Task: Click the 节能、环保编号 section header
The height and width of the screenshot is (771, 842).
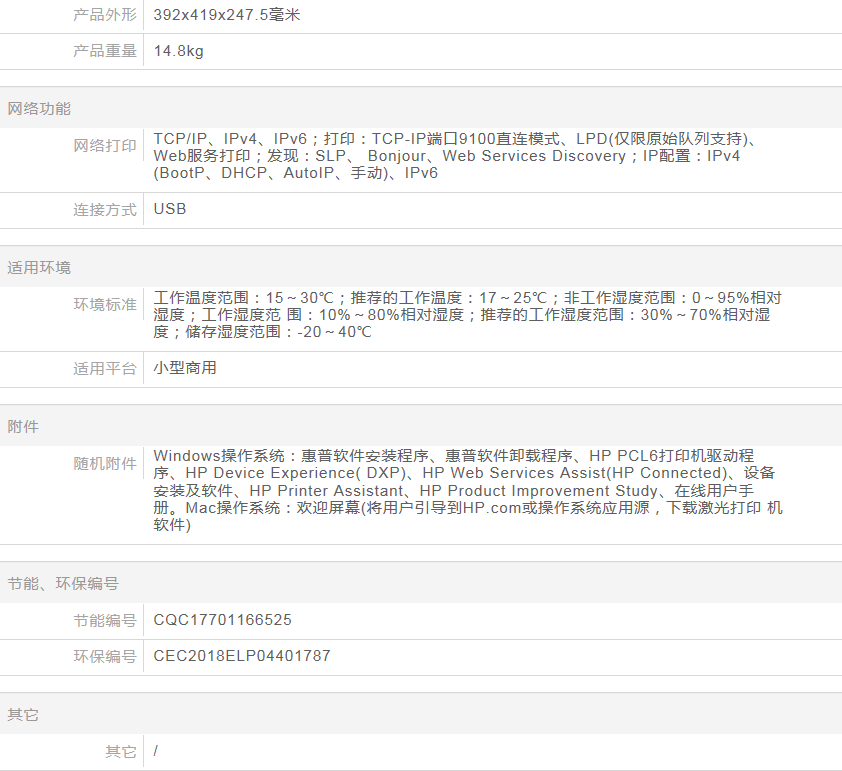Action: click(63, 584)
